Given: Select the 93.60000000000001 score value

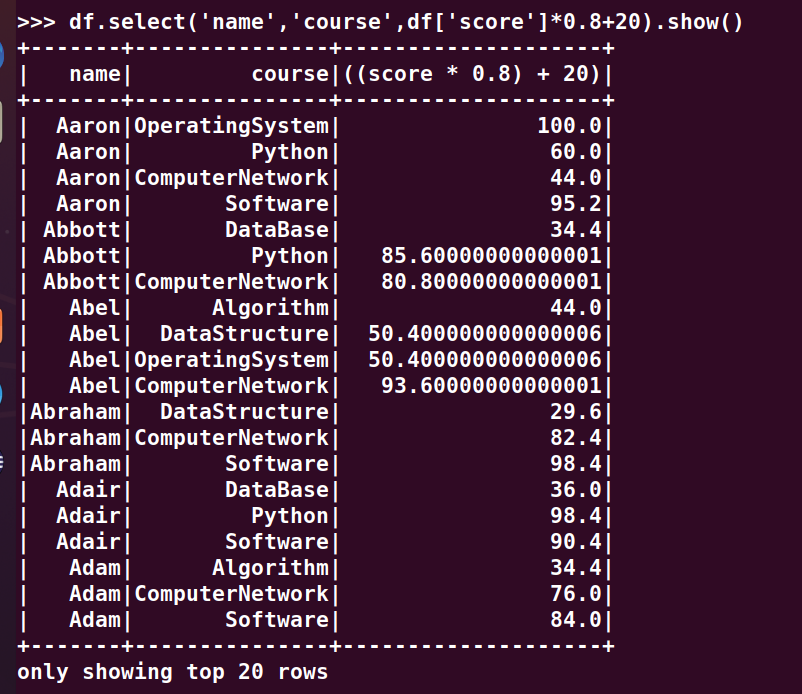Looking at the screenshot, I should tap(491, 386).
